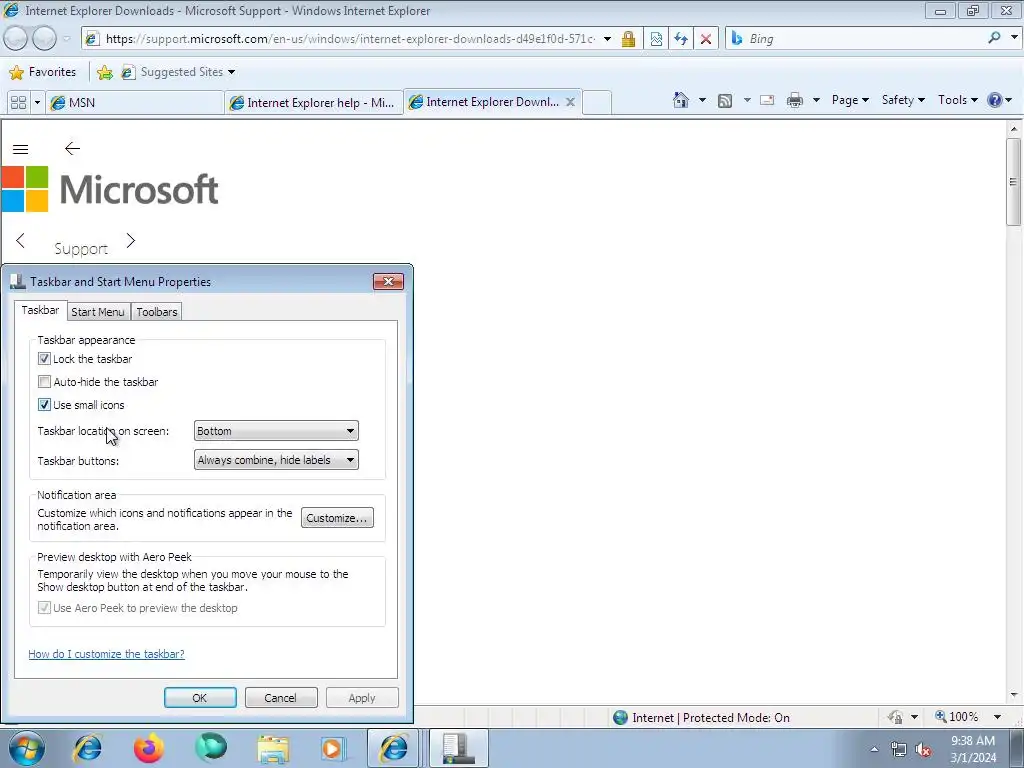Image resolution: width=1024 pixels, height=768 pixels.
Task: Open How do I customize the taskbar link
Action: (x=106, y=654)
